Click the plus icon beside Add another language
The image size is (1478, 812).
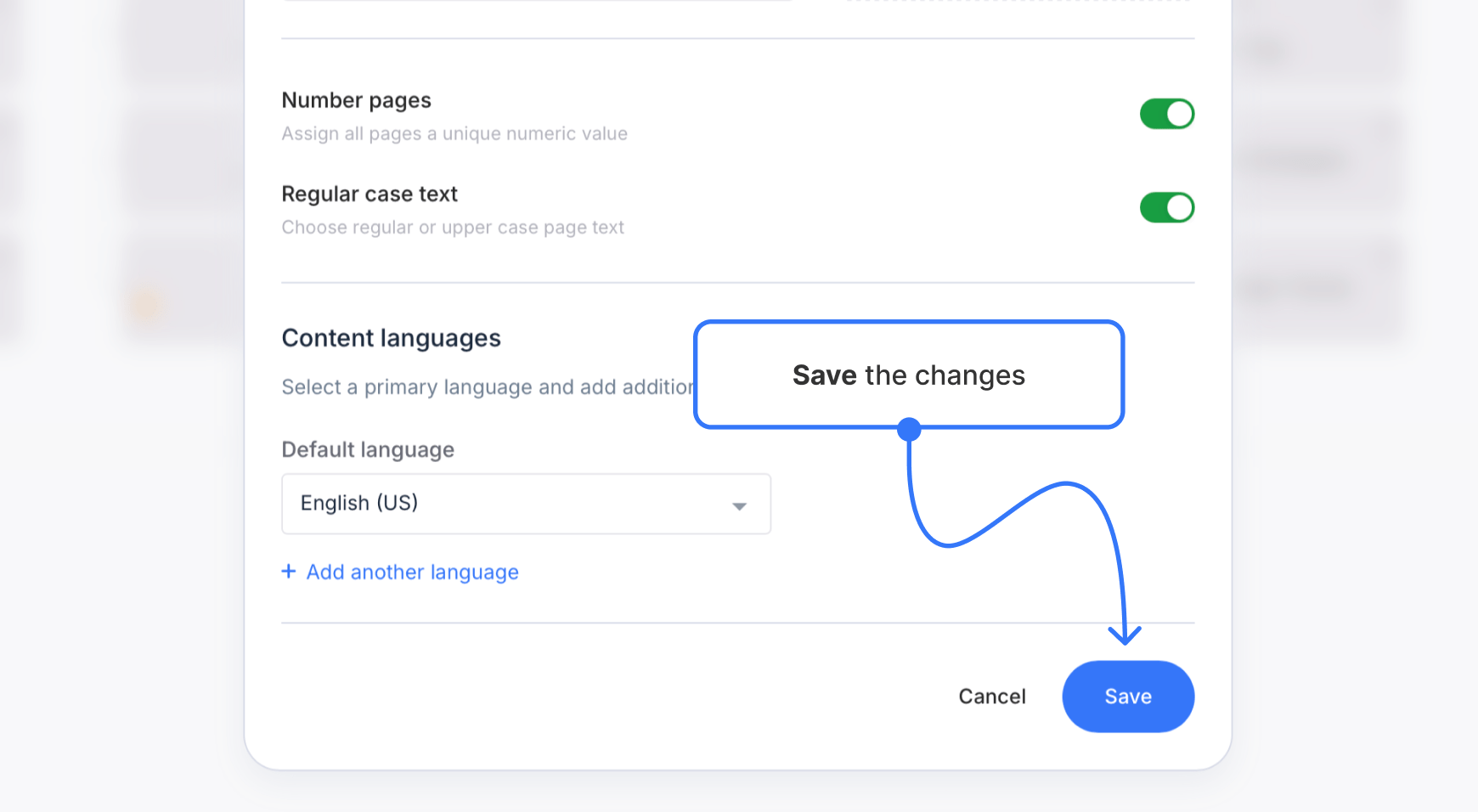tap(288, 571)
